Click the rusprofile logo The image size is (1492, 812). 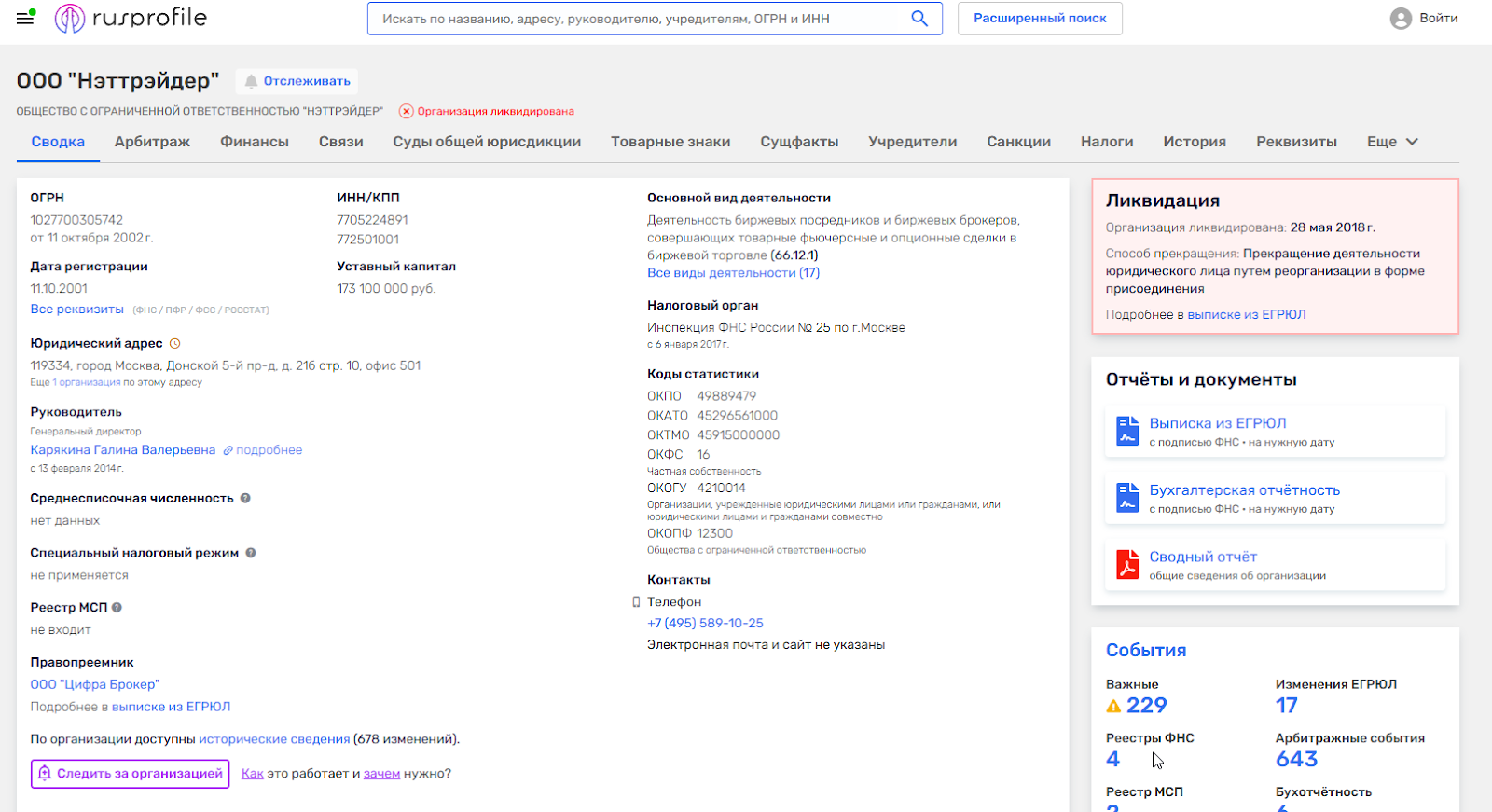pyautogui.click(x=131, y=18)
